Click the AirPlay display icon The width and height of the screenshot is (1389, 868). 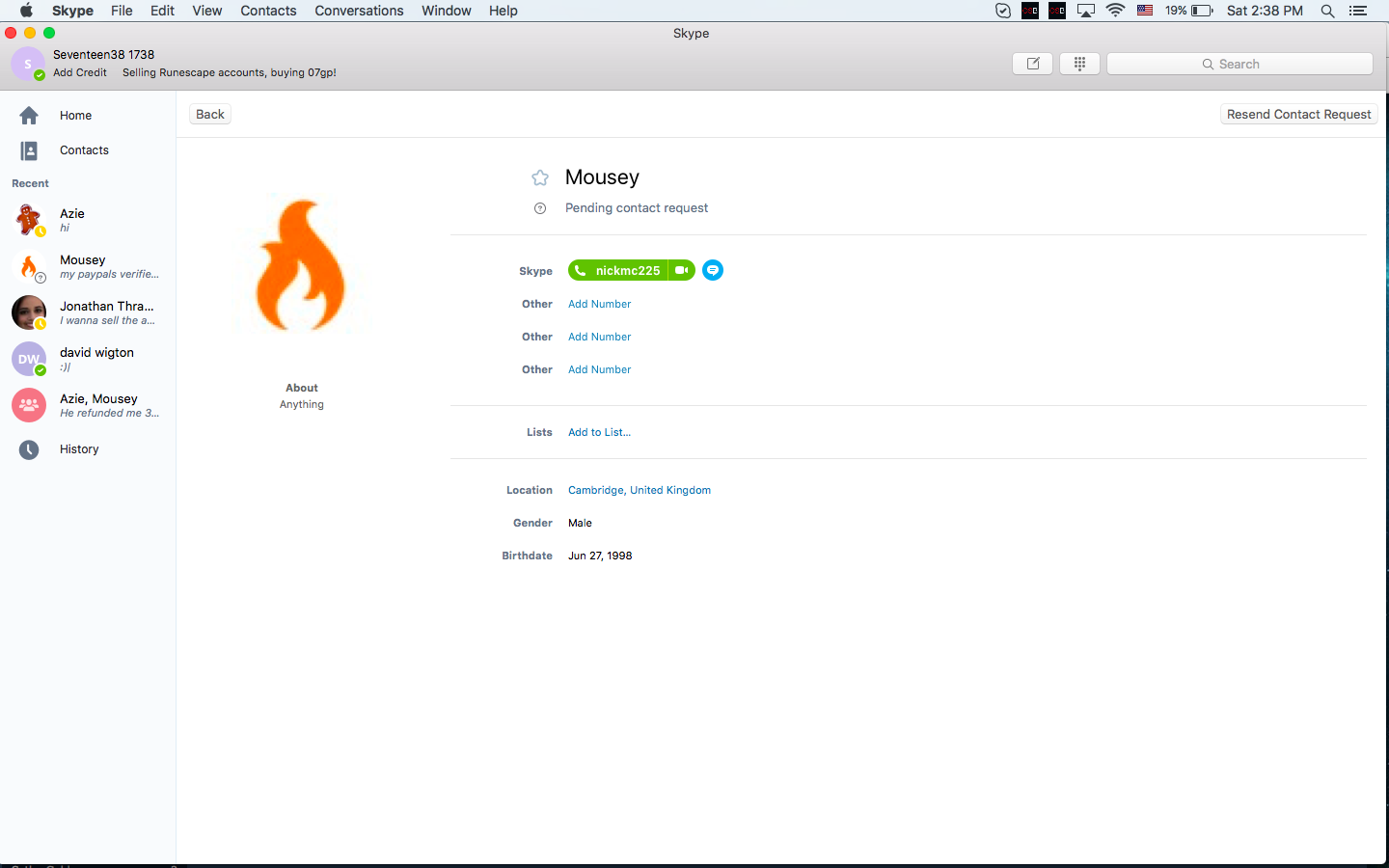pyautogui.click(x=1086, y=11)
